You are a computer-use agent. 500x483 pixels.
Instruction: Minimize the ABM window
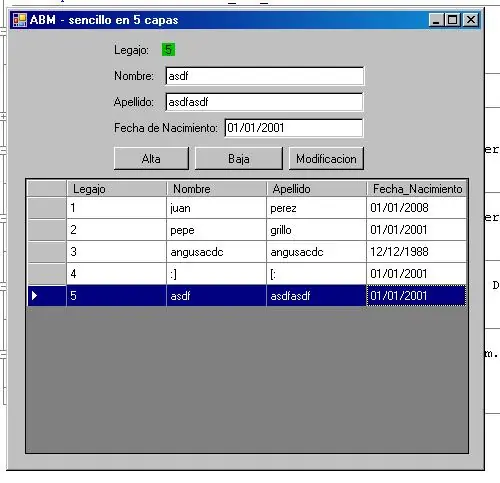(x=436, y=20)
